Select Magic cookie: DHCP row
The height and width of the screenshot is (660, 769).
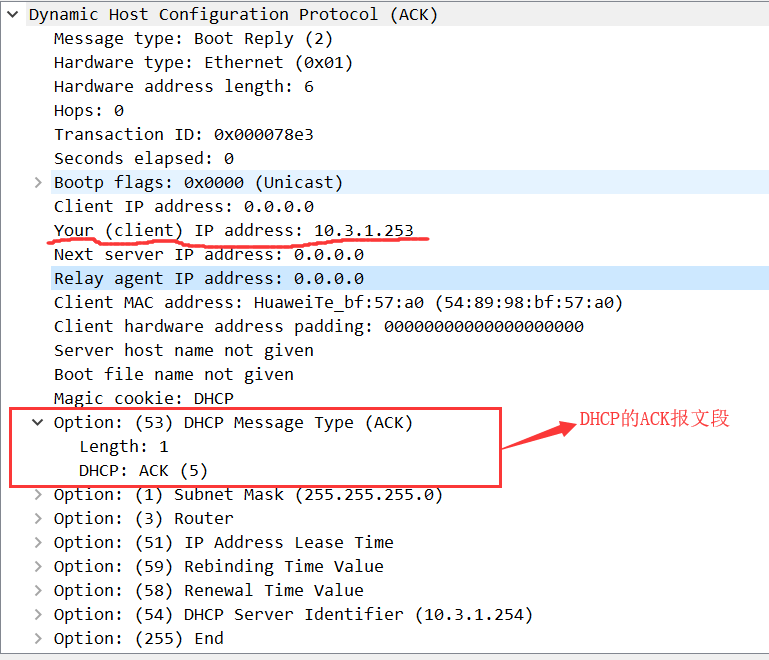(x=144, y=399)
